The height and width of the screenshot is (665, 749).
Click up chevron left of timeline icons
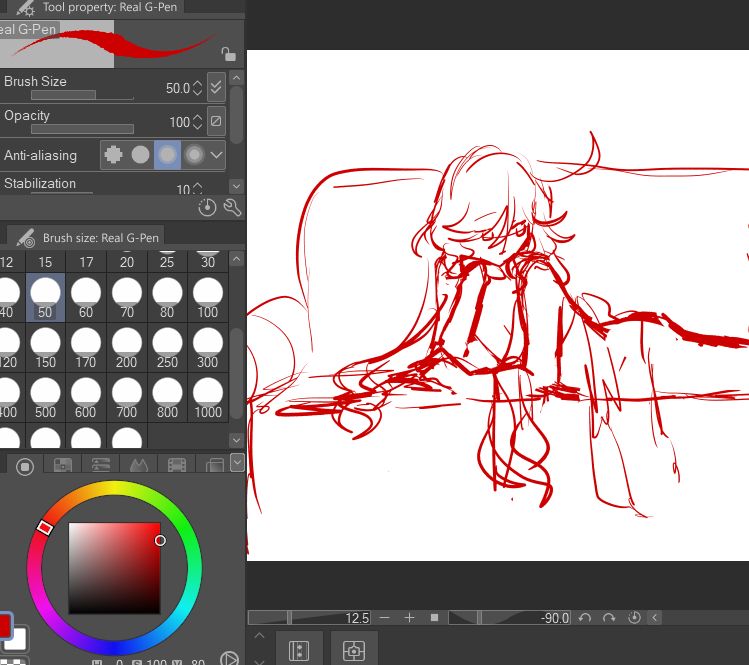(x=259, y=636)
